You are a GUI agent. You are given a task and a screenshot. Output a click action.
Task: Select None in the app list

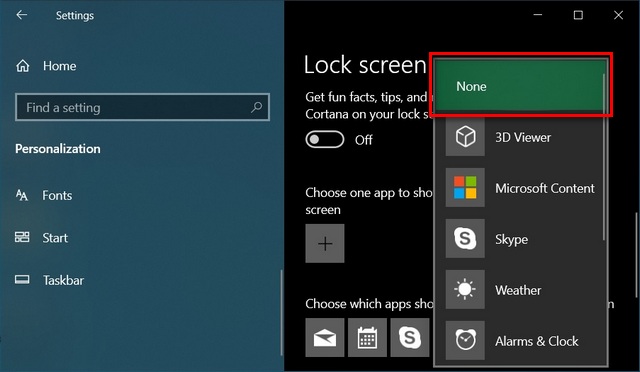520,86
